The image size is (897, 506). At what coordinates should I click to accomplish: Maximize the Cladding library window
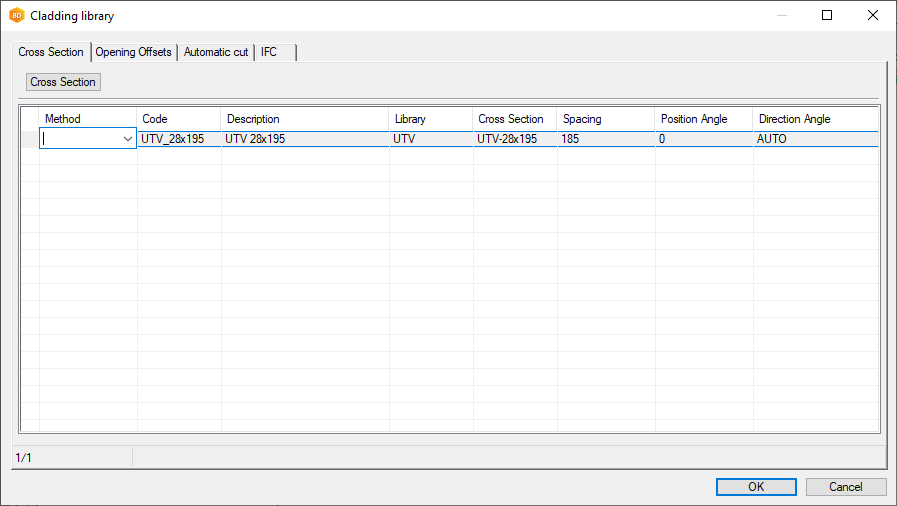click(827, 15)
